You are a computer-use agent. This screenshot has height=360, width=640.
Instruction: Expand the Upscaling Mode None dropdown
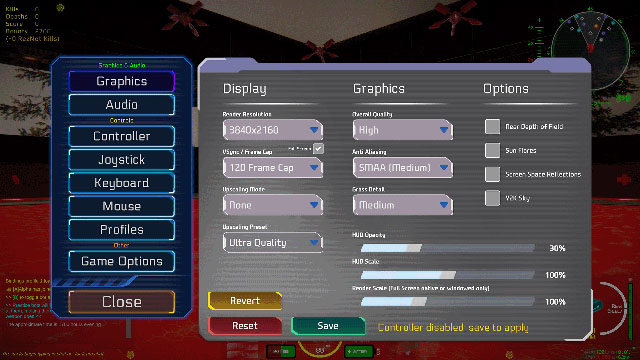[273, 205]
